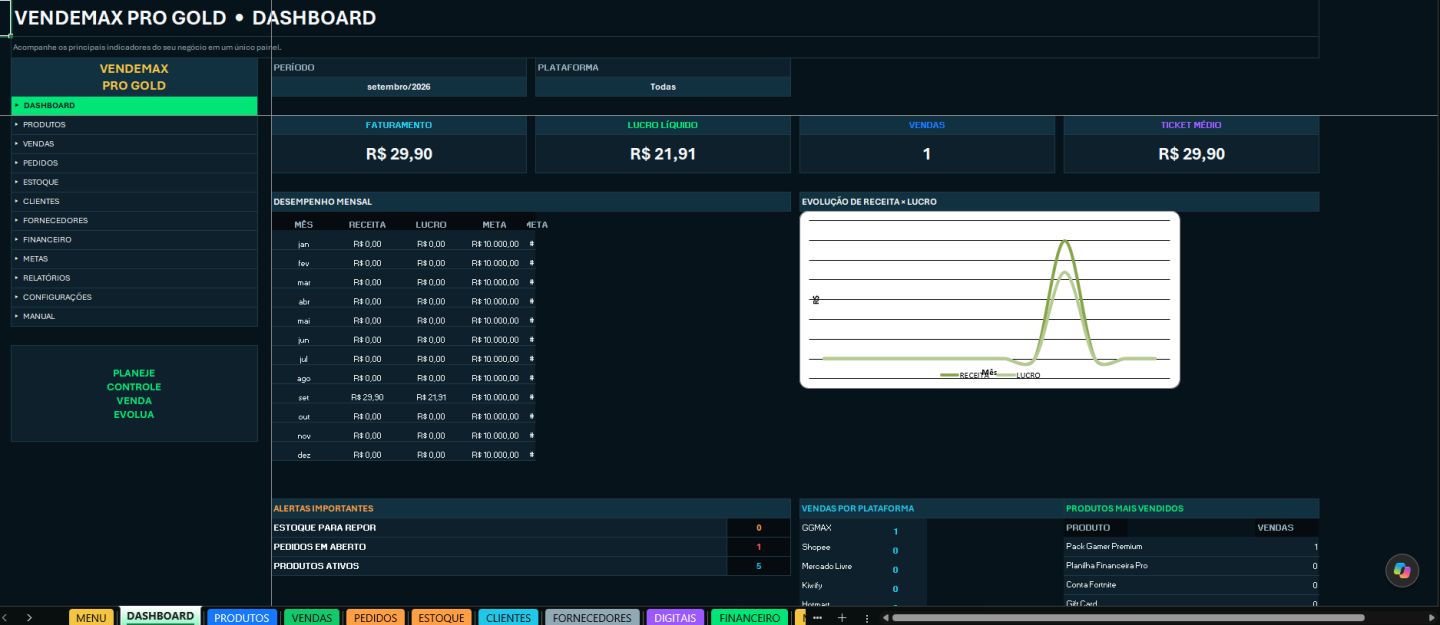Click the VENDEMAX PRO GOLD sidebar title
Viewport: 1440px width, 625px height.
[134, 77]
